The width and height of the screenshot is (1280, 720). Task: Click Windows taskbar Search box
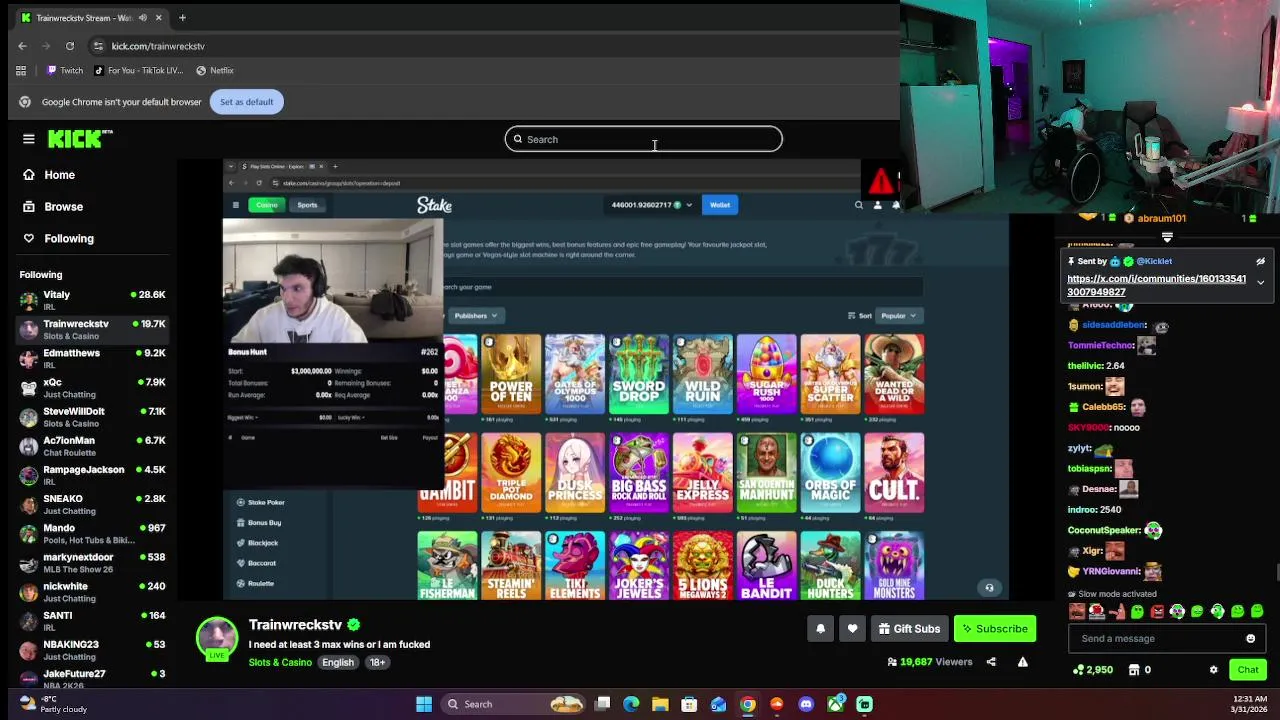tap(514, 704)
